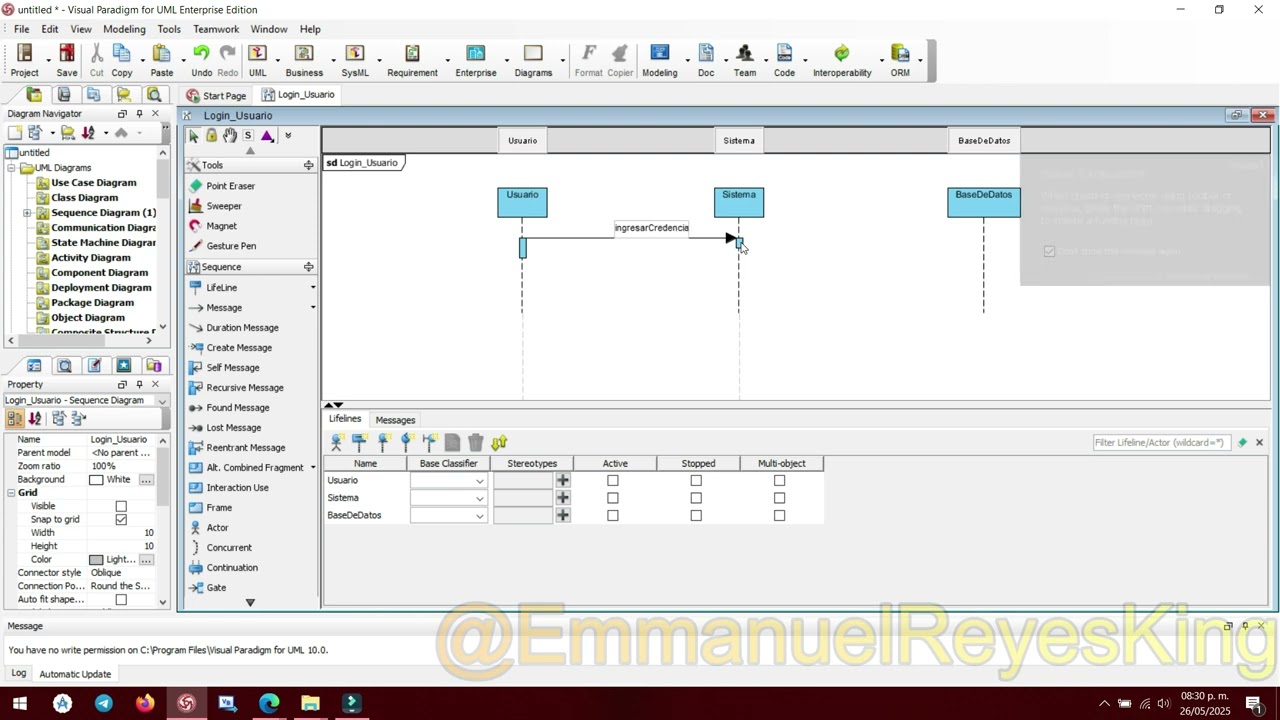Check Stopped for Usuario row
The image size is (1280, 720).
click(x=696, y=481)
